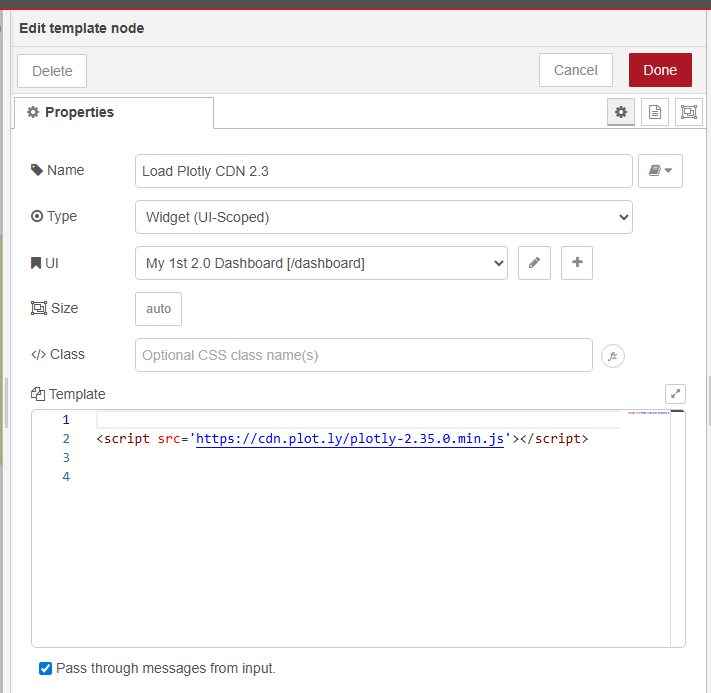The width and height of the screenshot is (711, 693).
Task: Click the Size label icon
Action: 39,308
